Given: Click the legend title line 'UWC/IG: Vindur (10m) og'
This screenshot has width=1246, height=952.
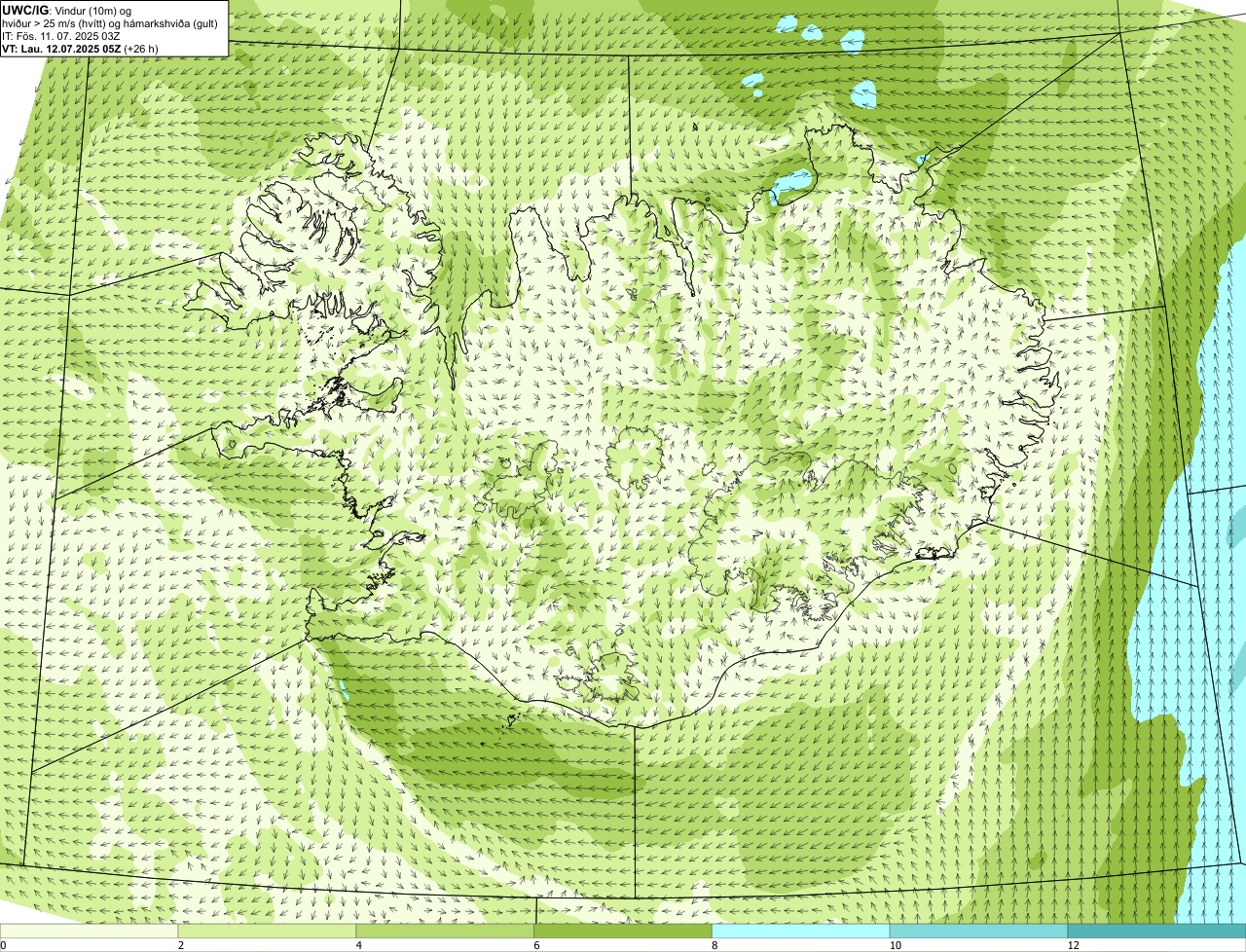Looking at the screenshot, I should coord(65,10).
